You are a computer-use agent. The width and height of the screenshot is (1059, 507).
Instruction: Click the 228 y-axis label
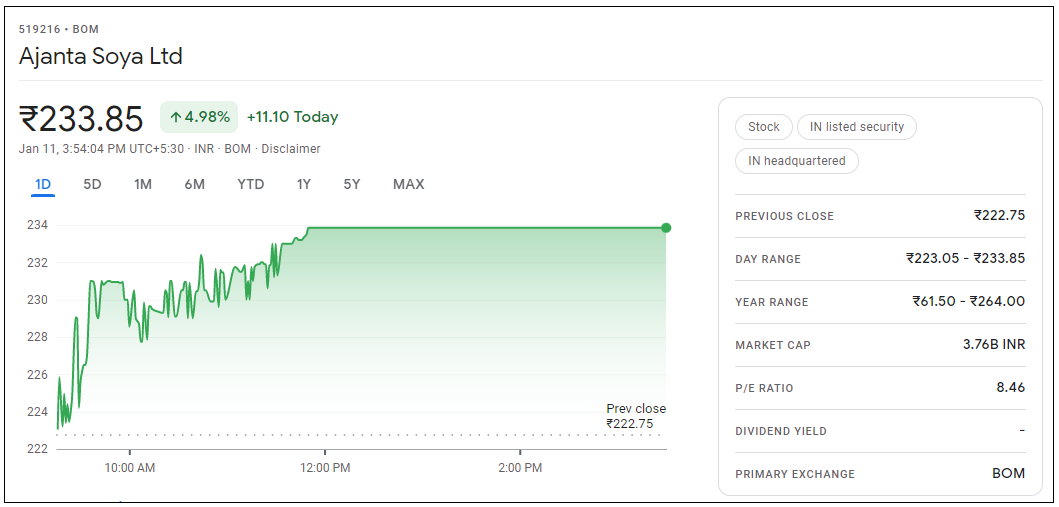pos(36,337)
